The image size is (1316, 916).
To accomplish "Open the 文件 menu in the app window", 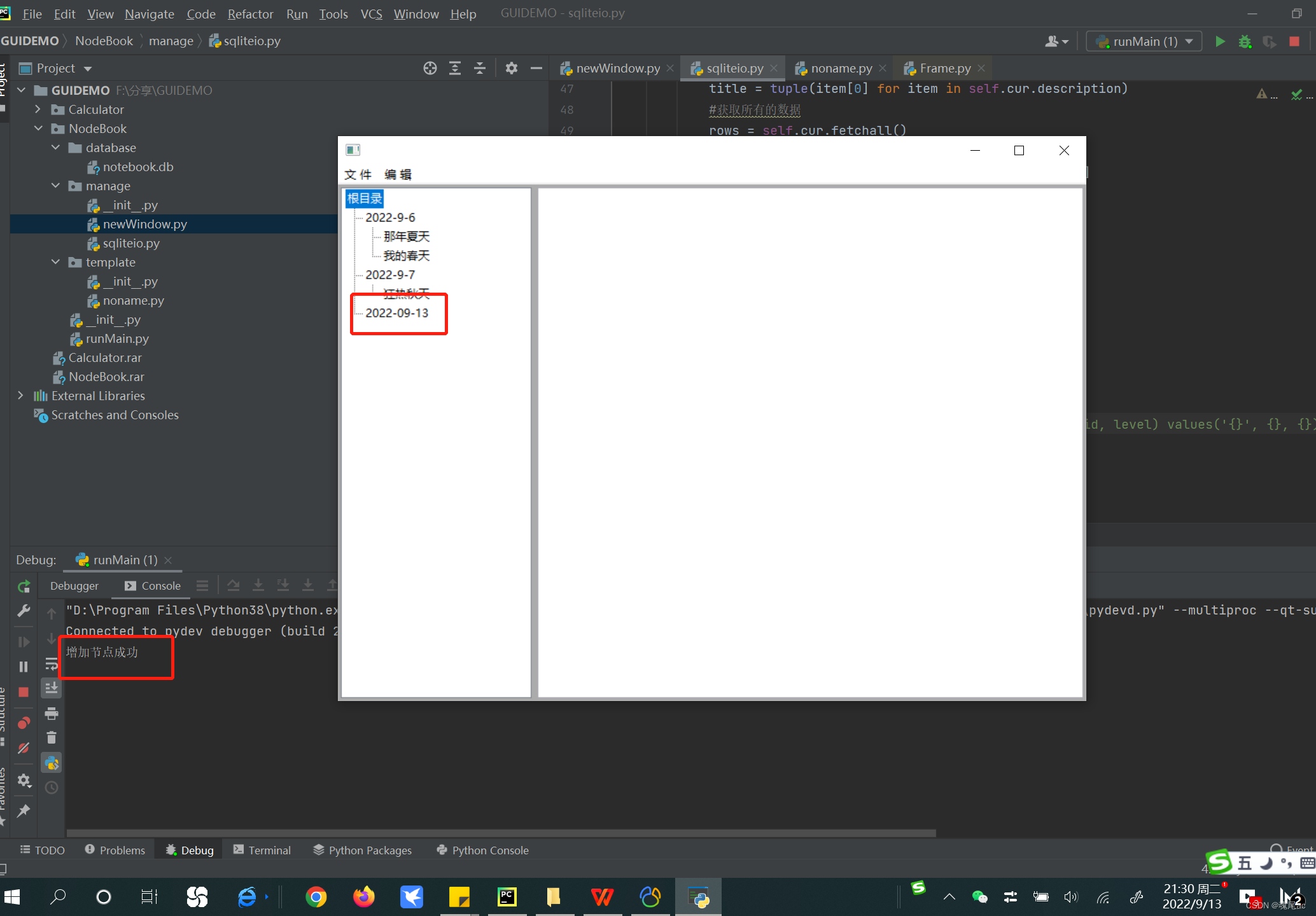I will click(x=358, y=174).
